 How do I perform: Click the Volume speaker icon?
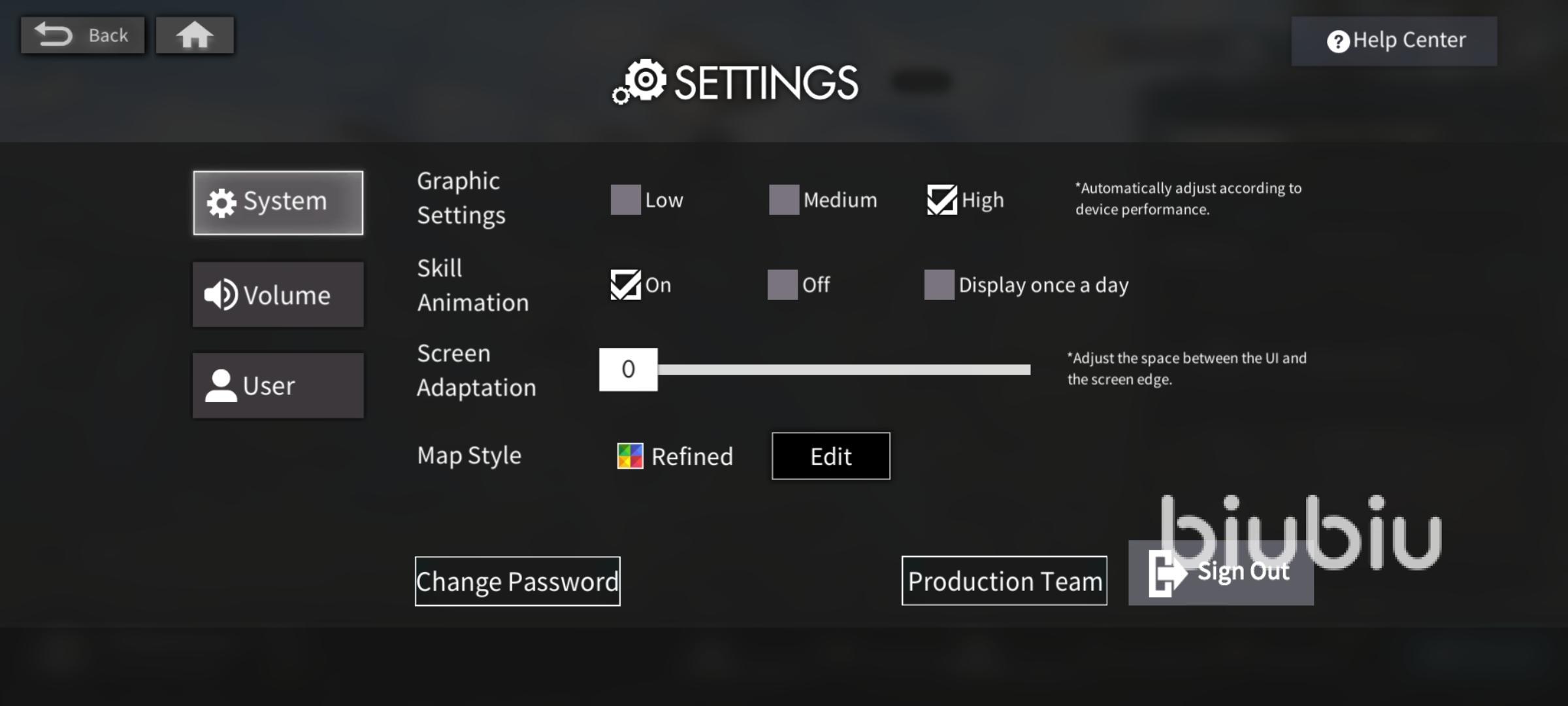pos(221,295)
